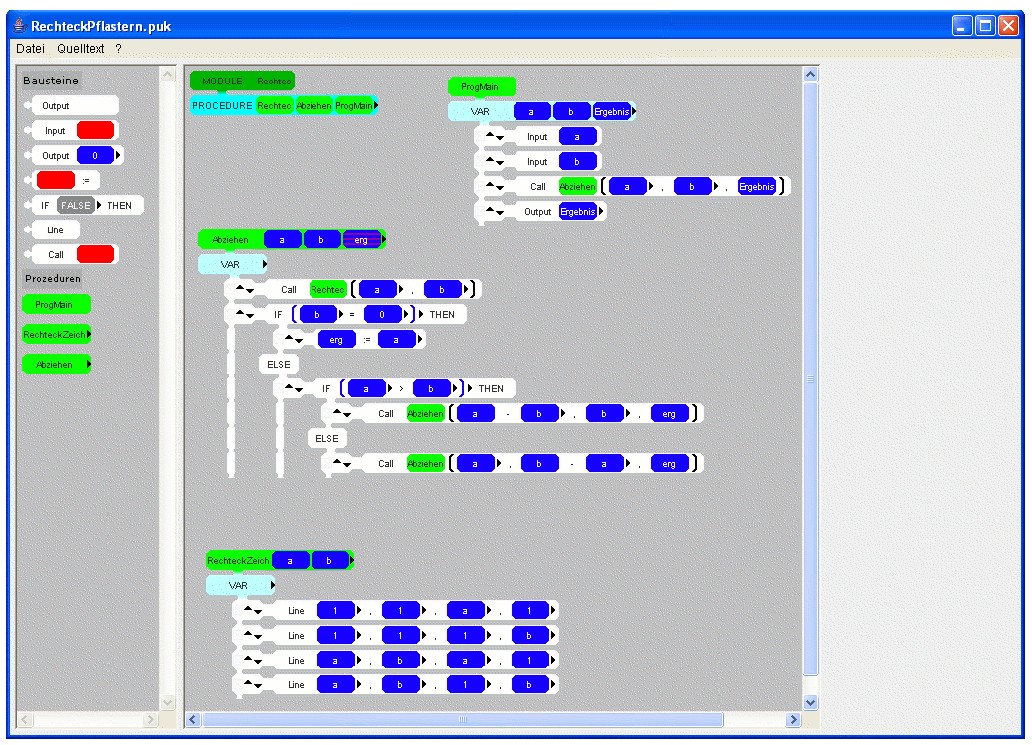The height and width of the screenshot is (745, 1032).
Task: Open the Datei menu
Action: (30, 48)
